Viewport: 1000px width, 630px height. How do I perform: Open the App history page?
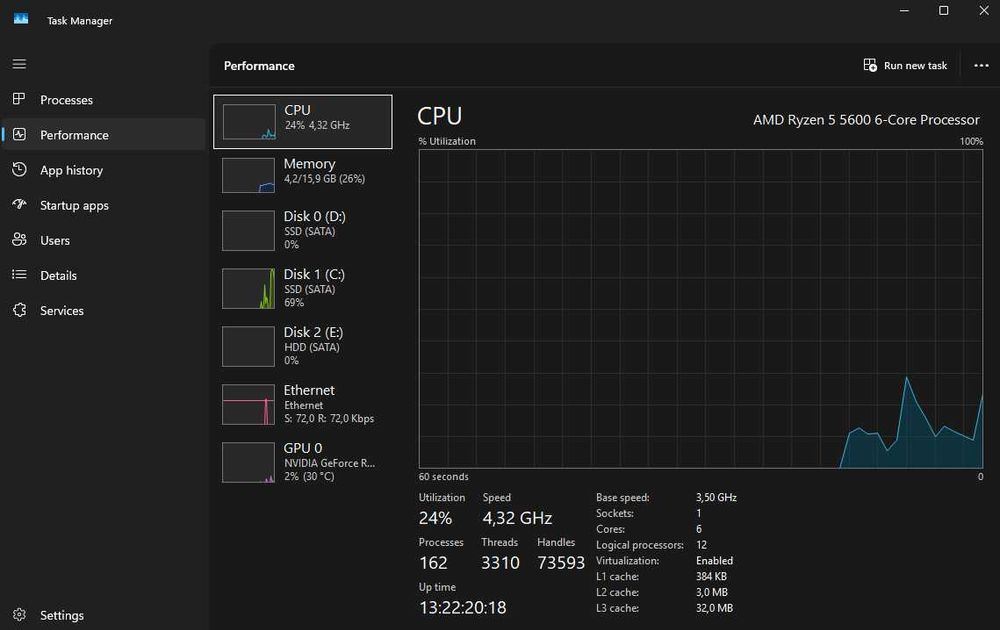[103, 170]
